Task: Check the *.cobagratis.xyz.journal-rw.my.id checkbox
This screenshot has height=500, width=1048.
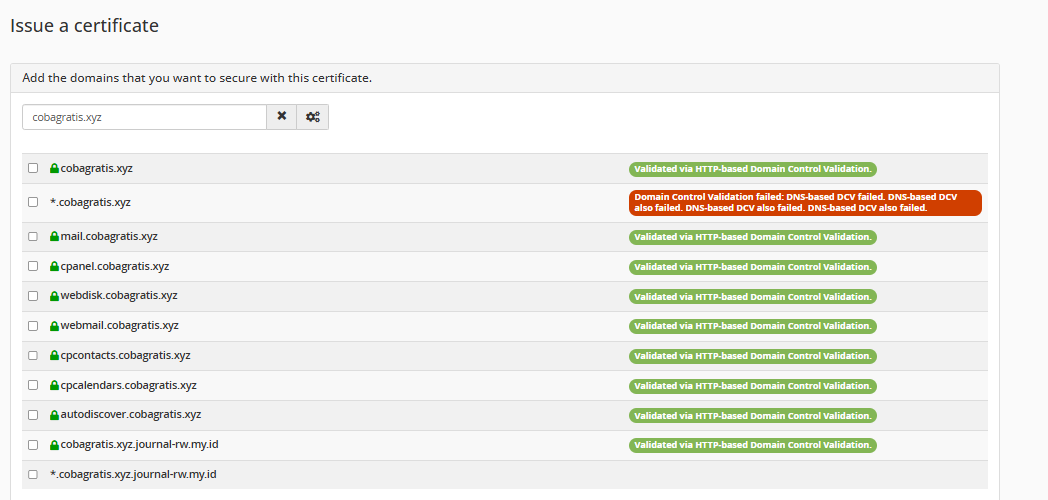Action: pyautogui.click(x=33, y=474)
